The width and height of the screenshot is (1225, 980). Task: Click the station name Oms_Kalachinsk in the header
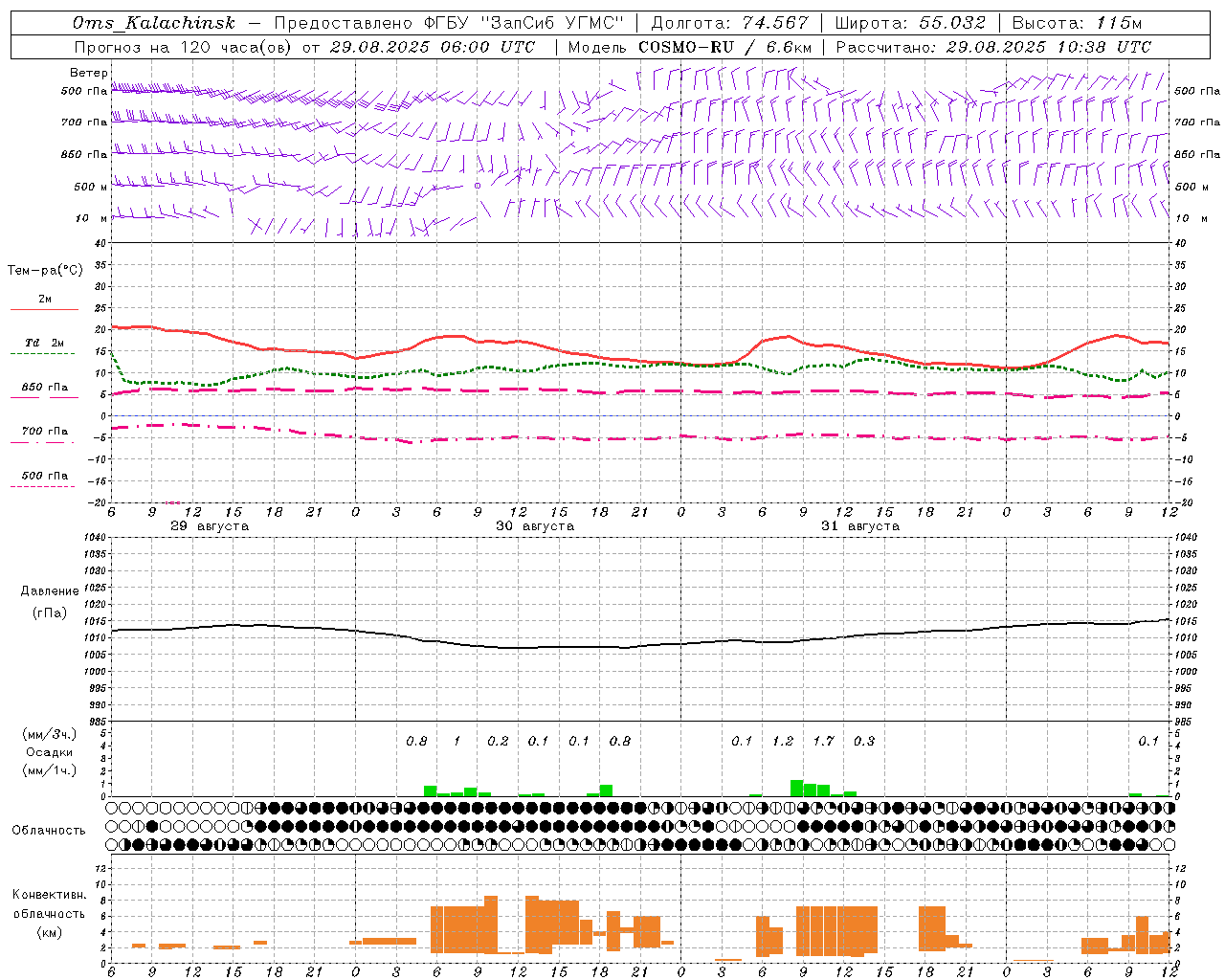[x=154, y=23]
